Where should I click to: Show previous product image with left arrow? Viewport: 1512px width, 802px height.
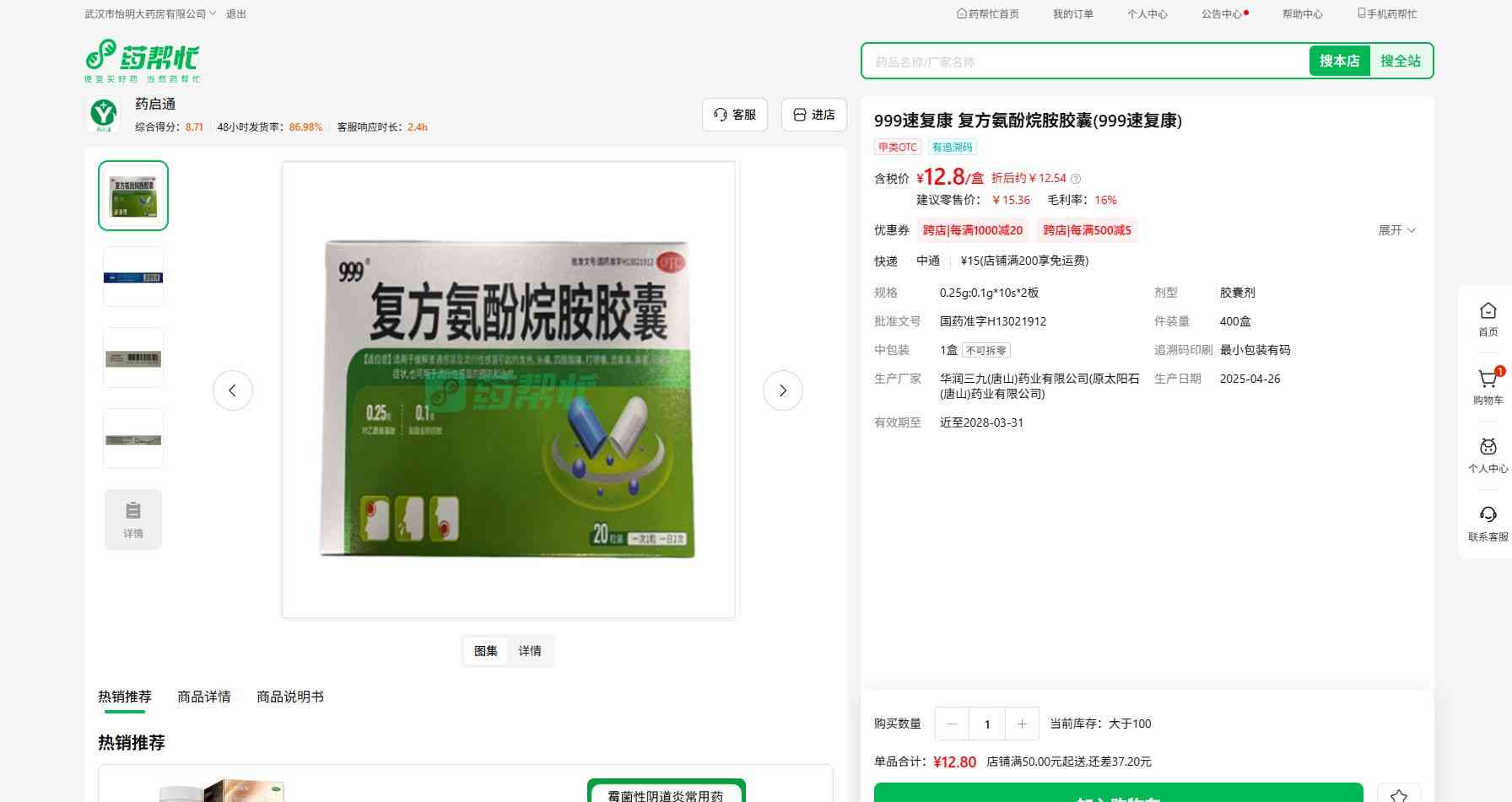(233, 390)
